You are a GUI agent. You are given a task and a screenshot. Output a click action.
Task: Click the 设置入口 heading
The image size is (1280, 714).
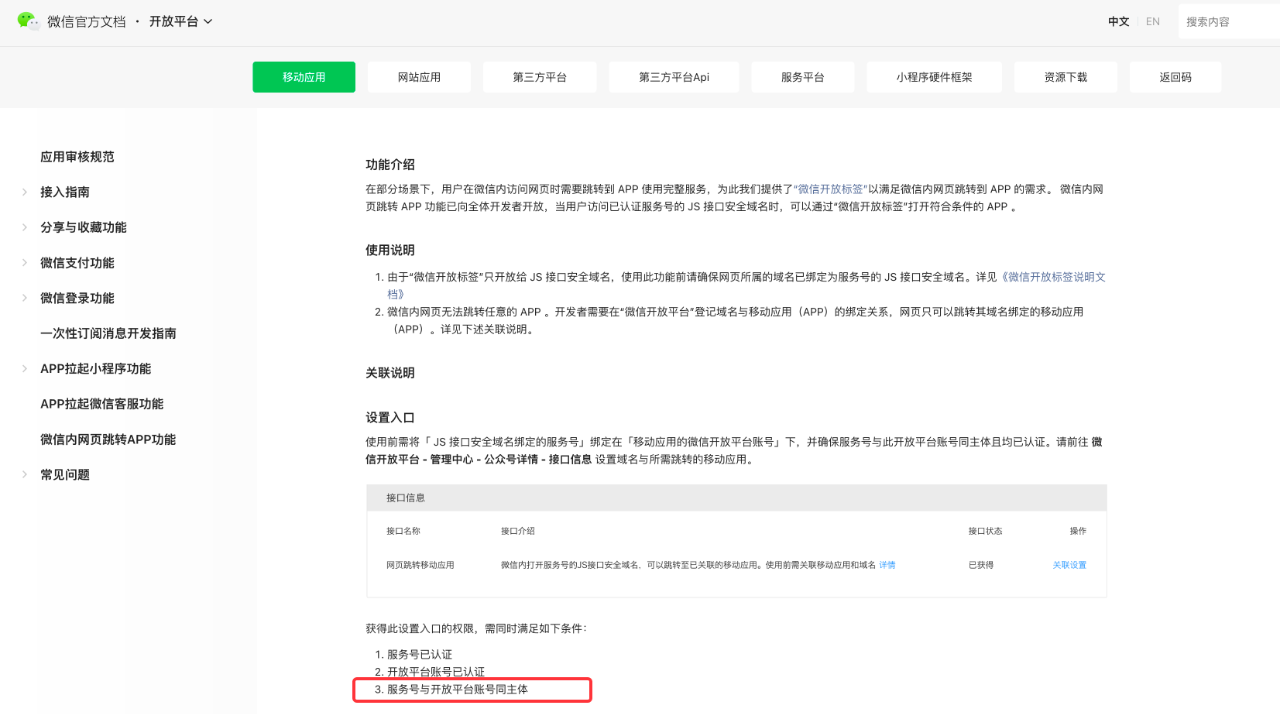(390, 418)
